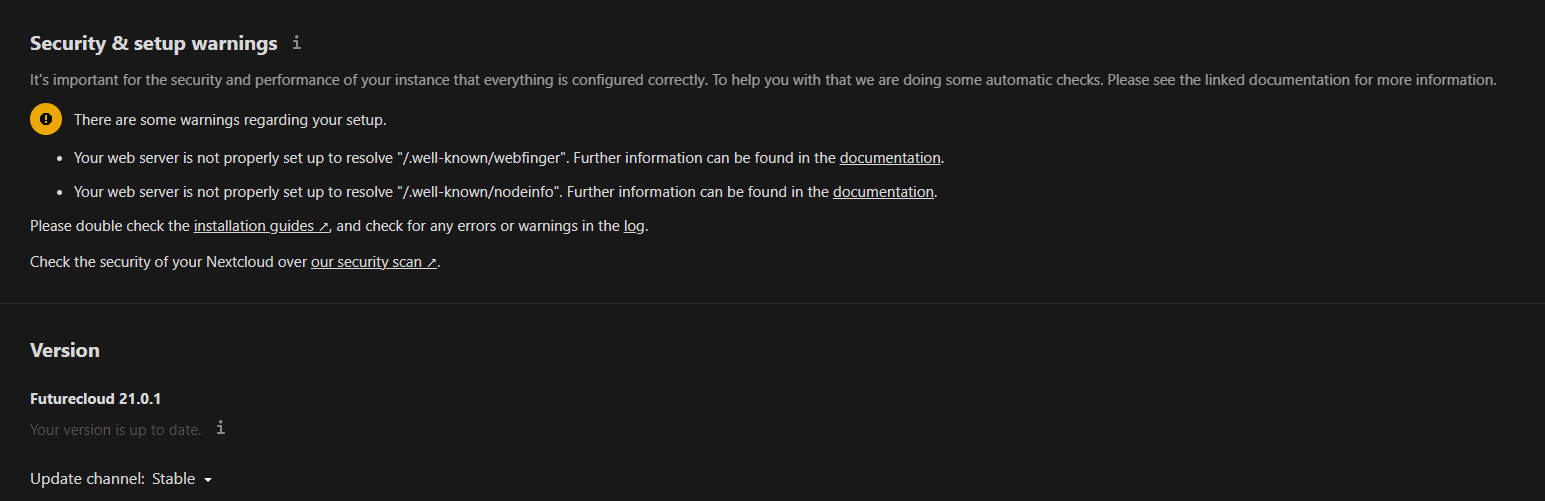Click the 'Futurecloud 21.0.1' version text

point(96,399)
